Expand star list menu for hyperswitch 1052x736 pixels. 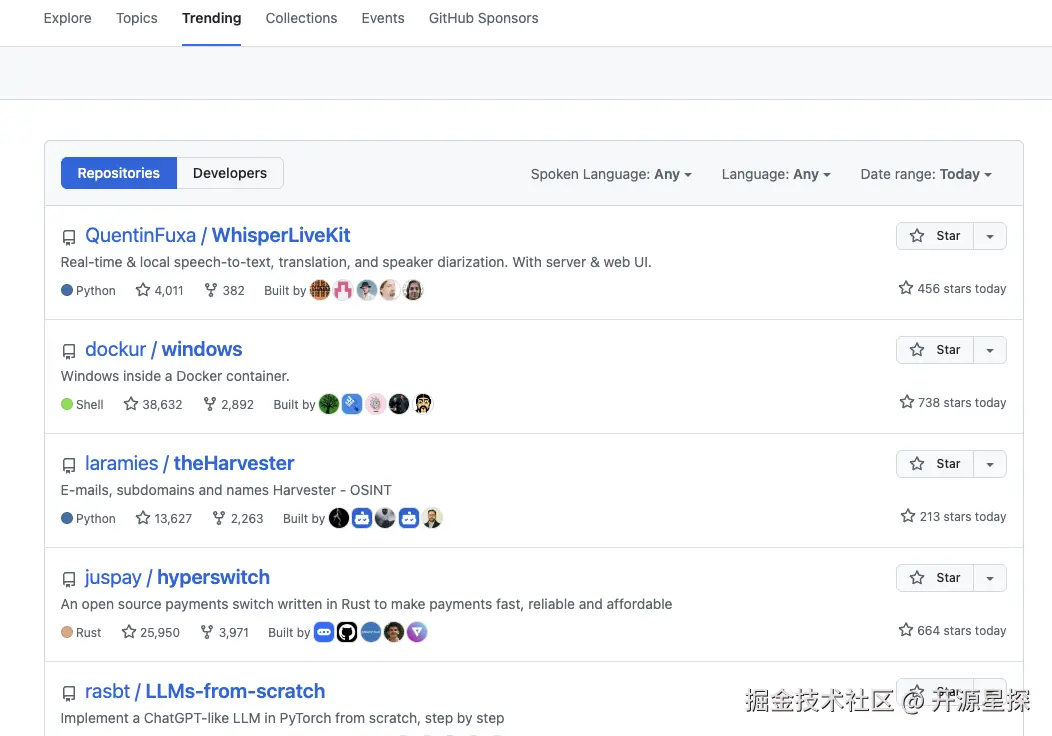(x=990, y=578)
